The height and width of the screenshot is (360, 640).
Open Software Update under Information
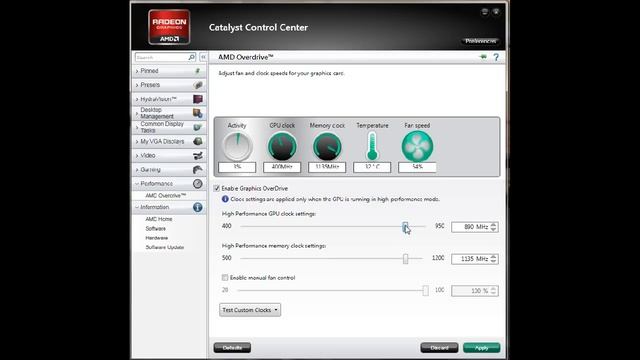click(x=165, y=247)
